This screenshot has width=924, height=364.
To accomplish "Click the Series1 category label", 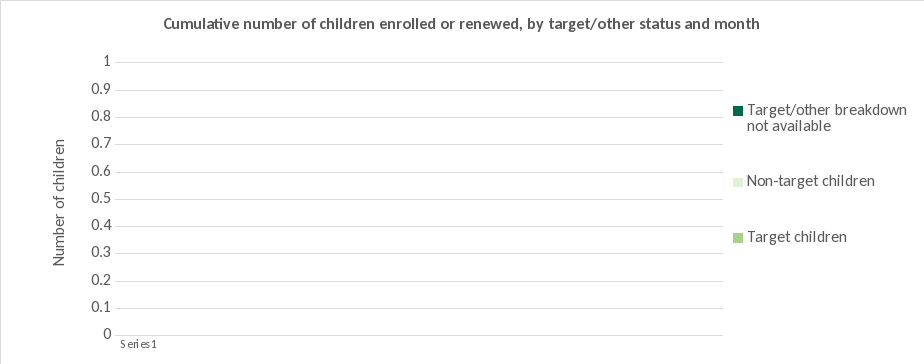I will (x=138, y=345).
